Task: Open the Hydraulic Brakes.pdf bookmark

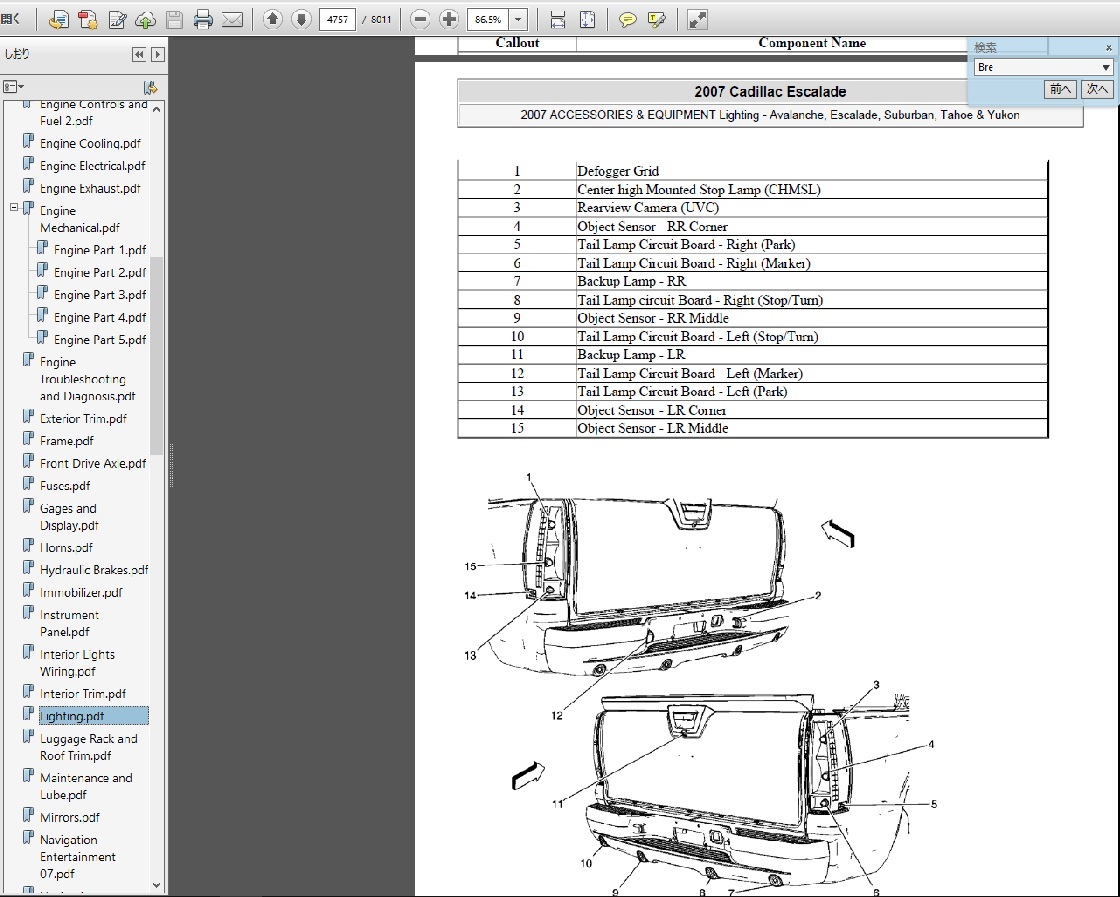Action: tap(94, 570)
